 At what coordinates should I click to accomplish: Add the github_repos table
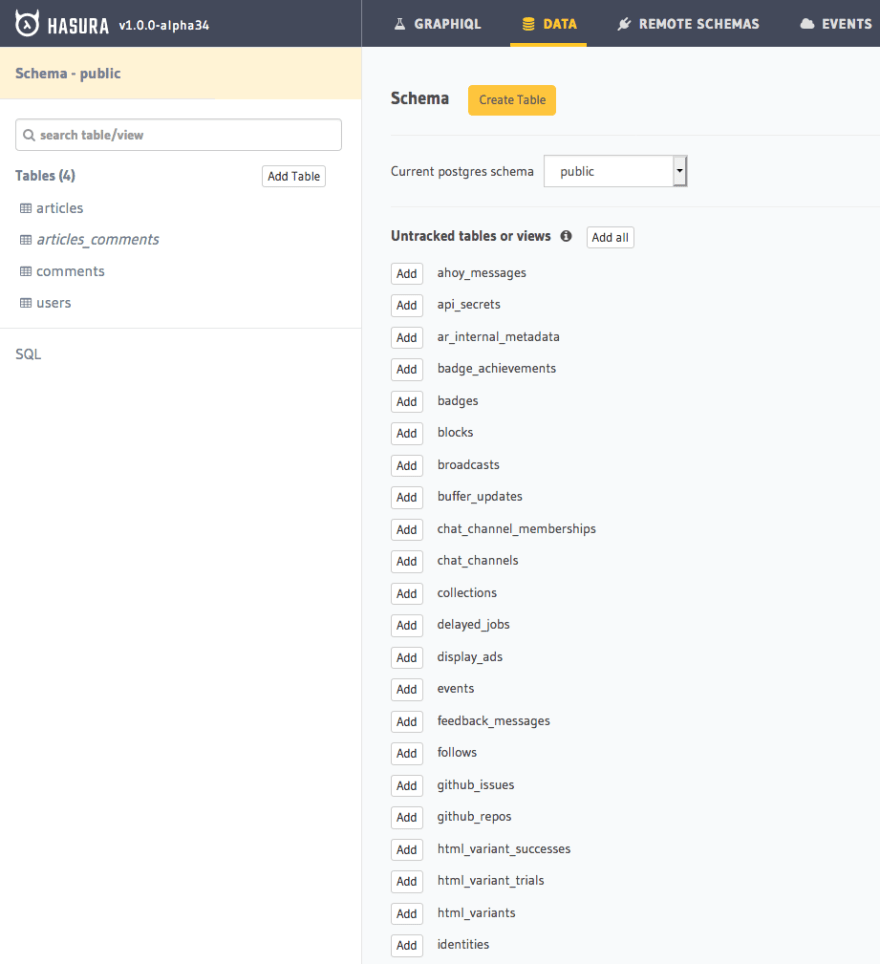point(406,818)
